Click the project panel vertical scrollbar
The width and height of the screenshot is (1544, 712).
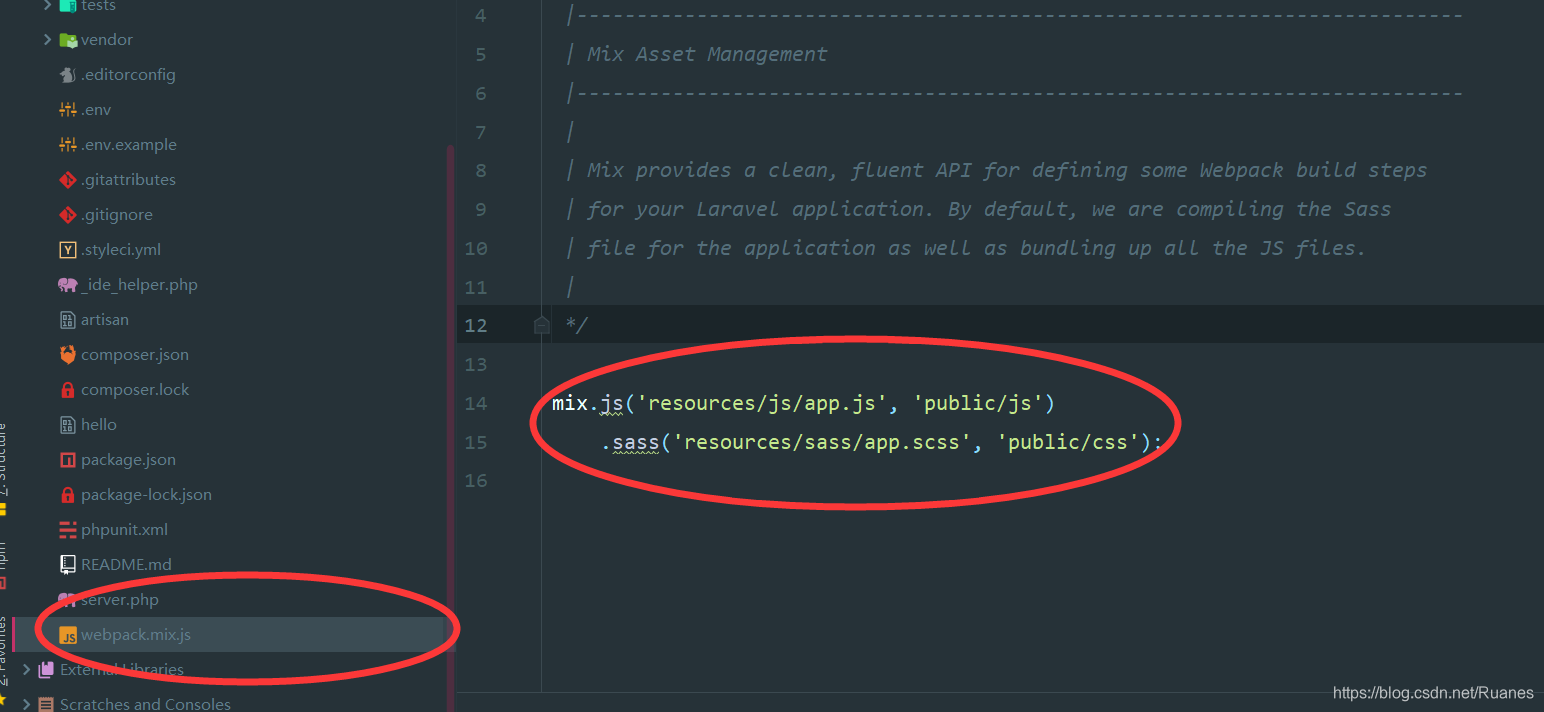pos(450,400)
